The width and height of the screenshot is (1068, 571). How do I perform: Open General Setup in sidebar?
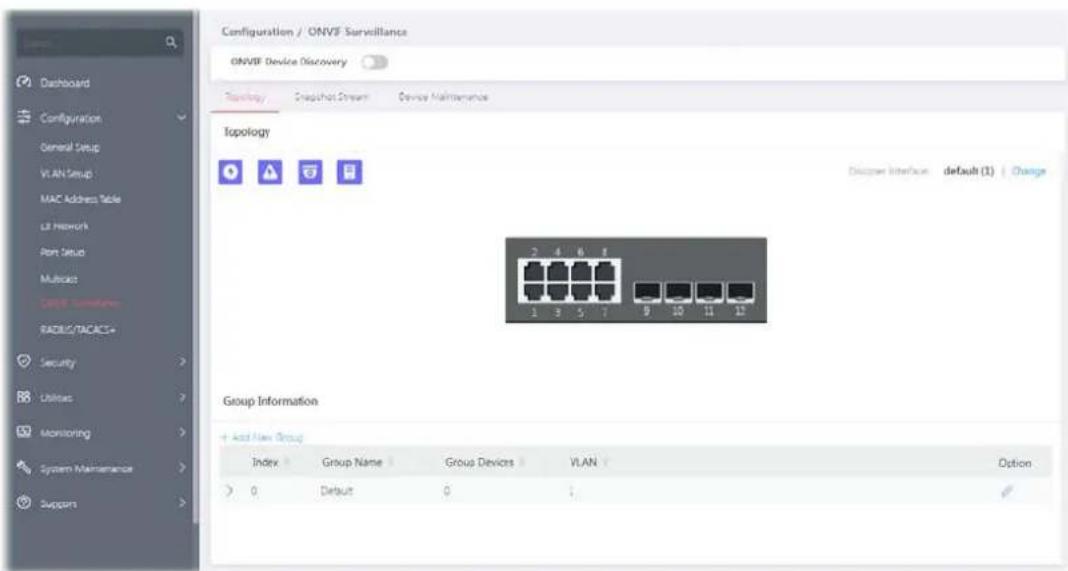(x=69, y=147)
